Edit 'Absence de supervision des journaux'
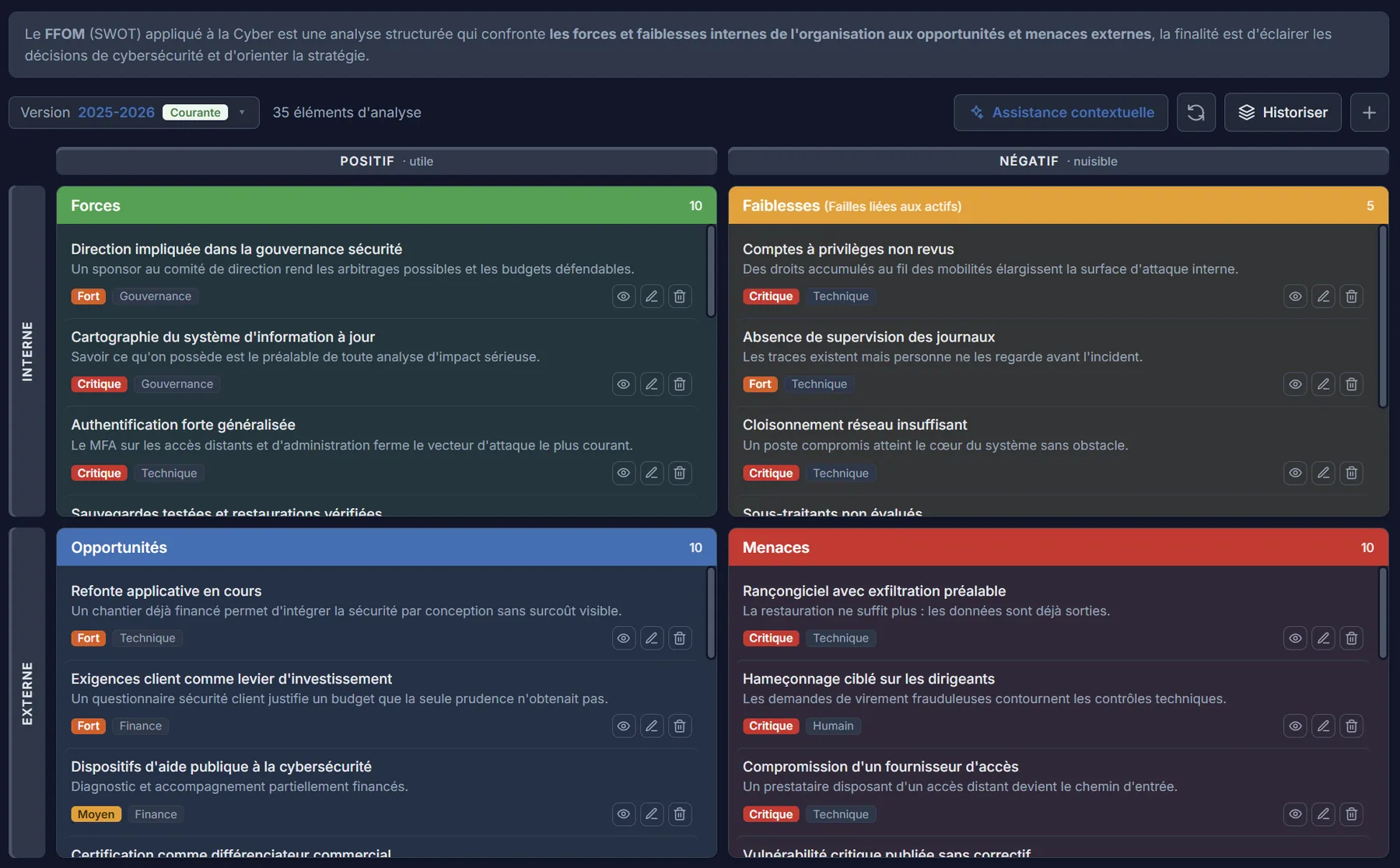 coord(1324,384)
